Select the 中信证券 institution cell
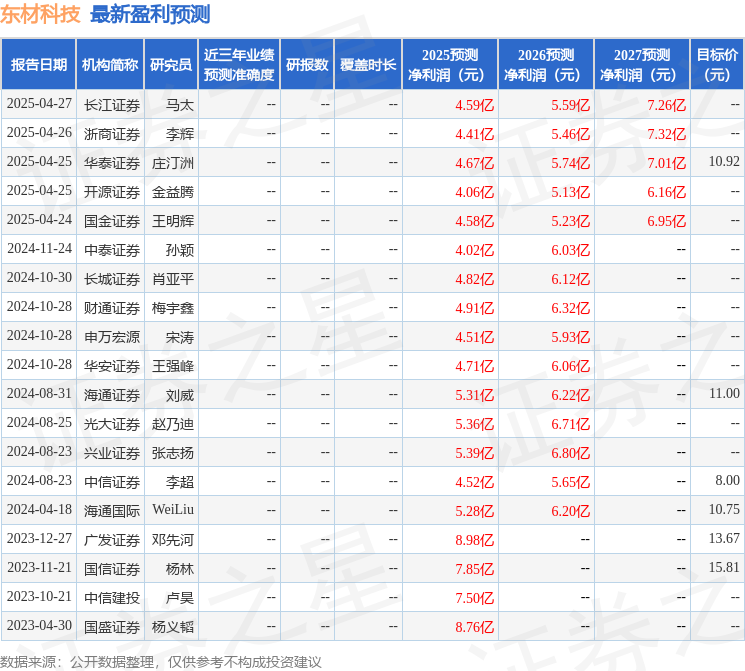Image resolution: width=745 pixels, height=671 pixels. point(112,482)
